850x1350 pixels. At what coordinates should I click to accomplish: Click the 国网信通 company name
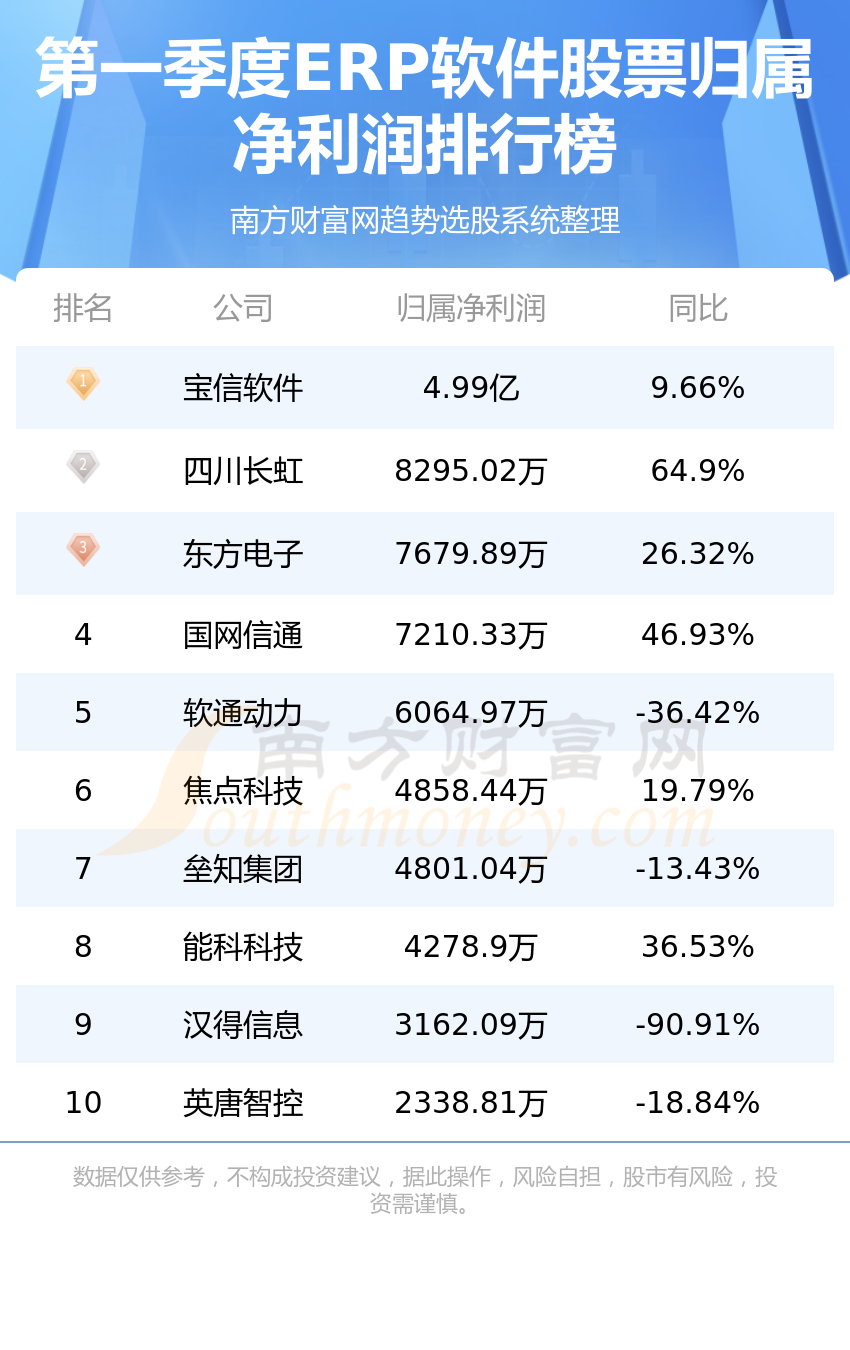(x=243, y=635)
